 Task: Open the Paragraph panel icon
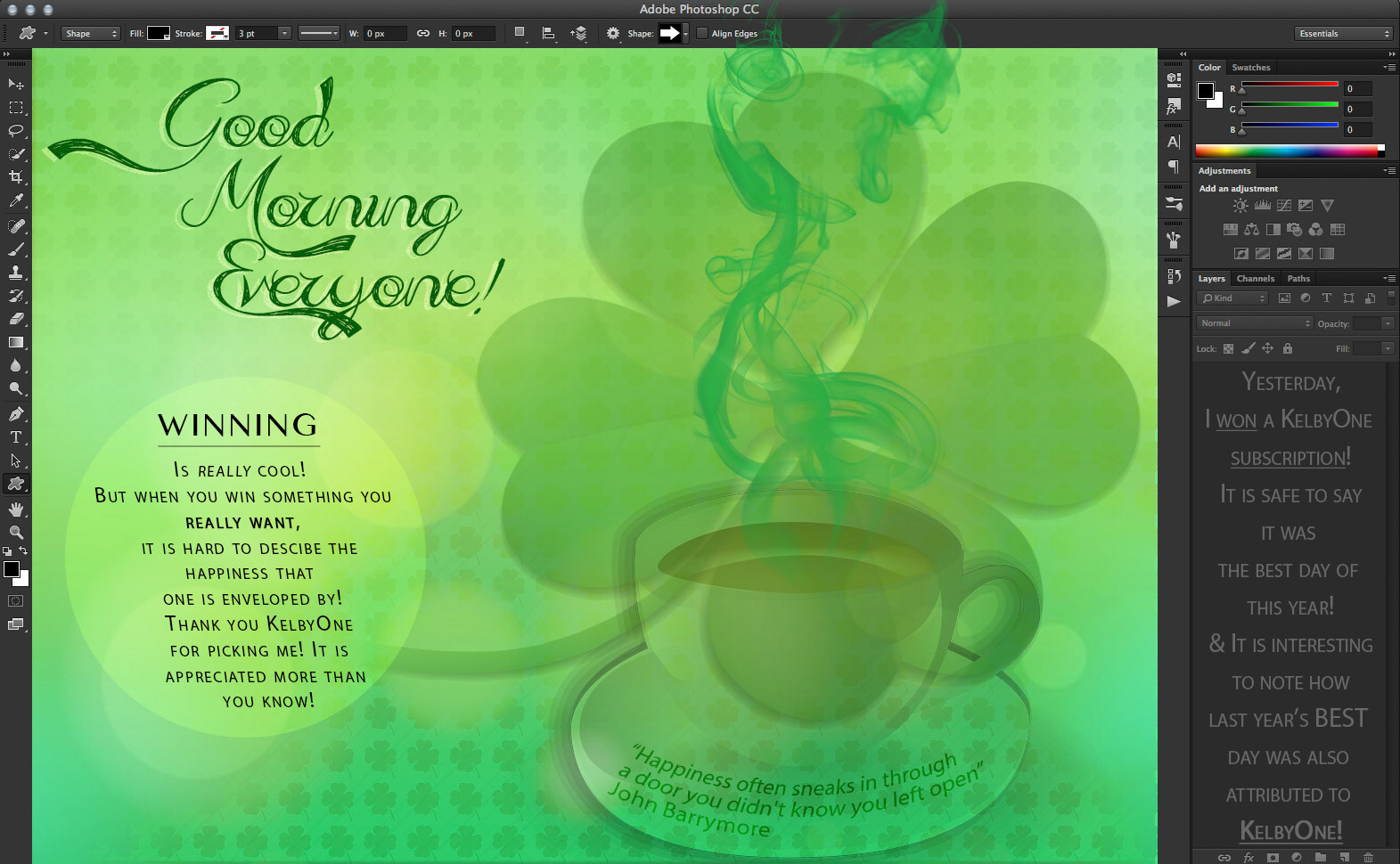pos(1174,167)
